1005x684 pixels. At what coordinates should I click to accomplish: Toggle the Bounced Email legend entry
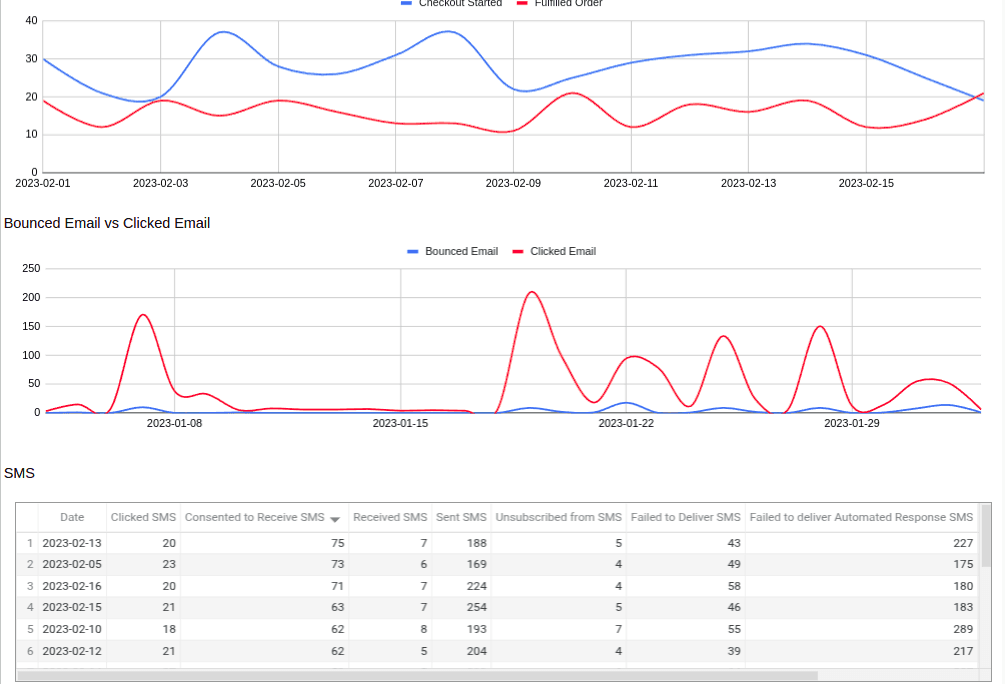453,251
